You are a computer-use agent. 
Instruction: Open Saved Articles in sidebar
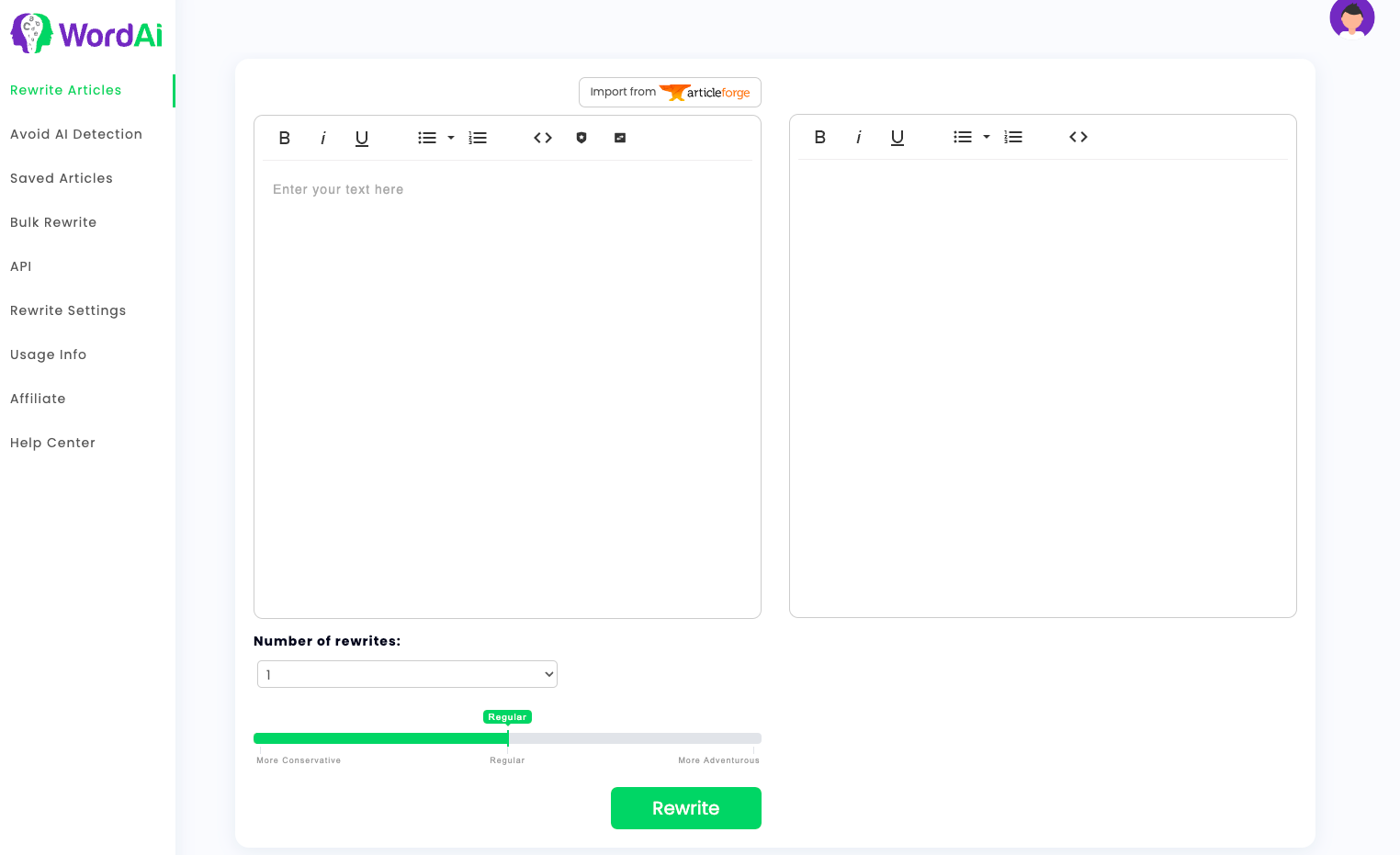coord(62,178)
